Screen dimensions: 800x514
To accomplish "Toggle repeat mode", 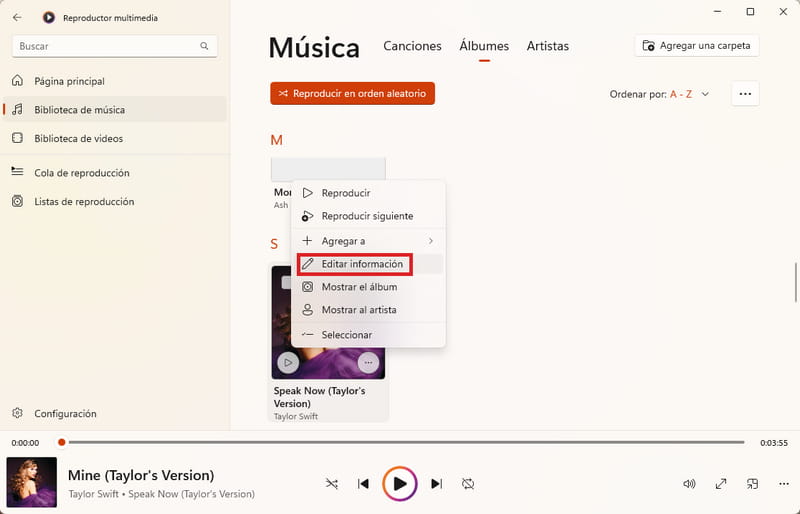I will [x=468, y=483].
